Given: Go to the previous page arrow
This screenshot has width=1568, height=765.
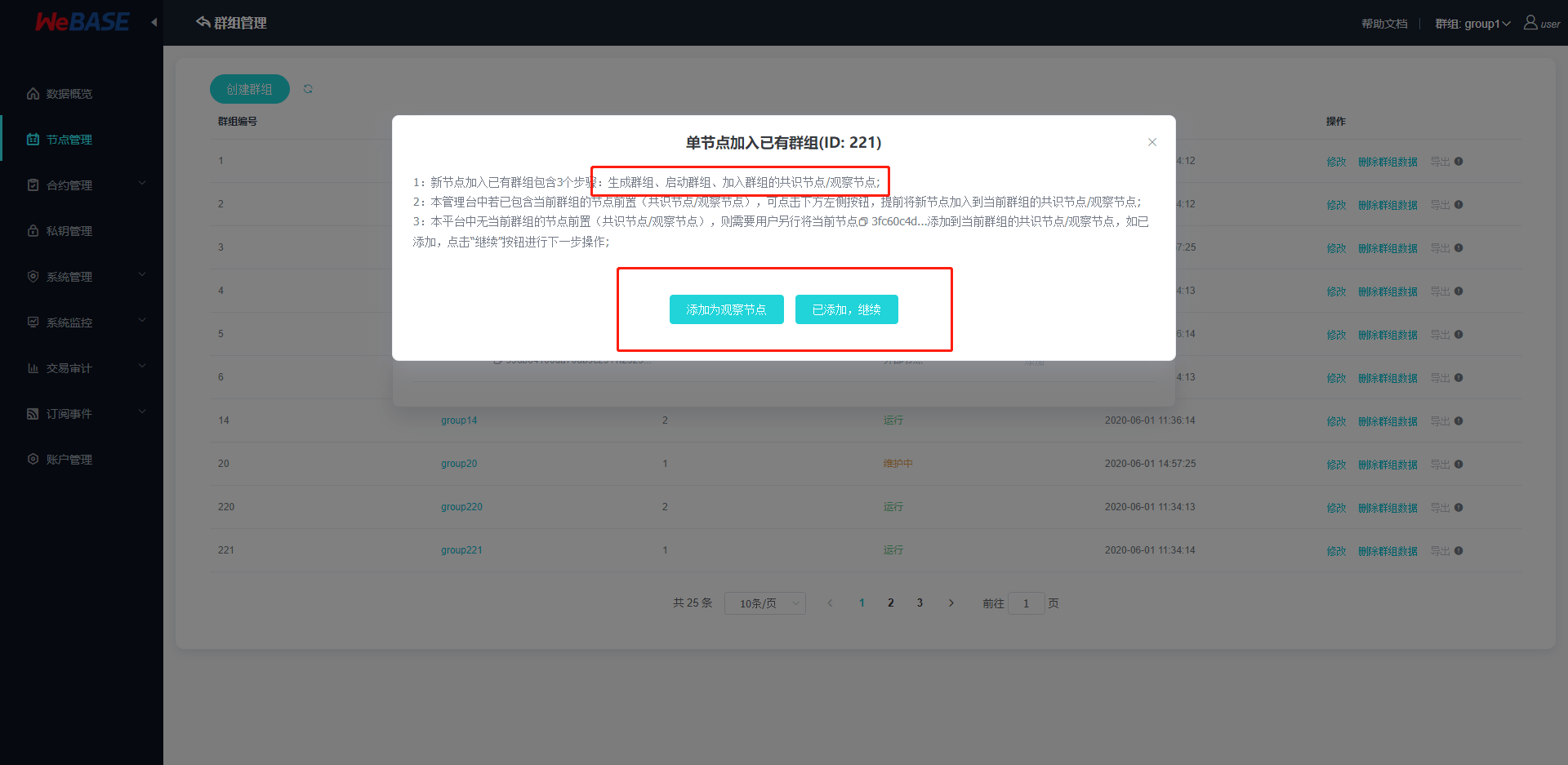Looking at the screenshot, I should click(x=830, y=603).
